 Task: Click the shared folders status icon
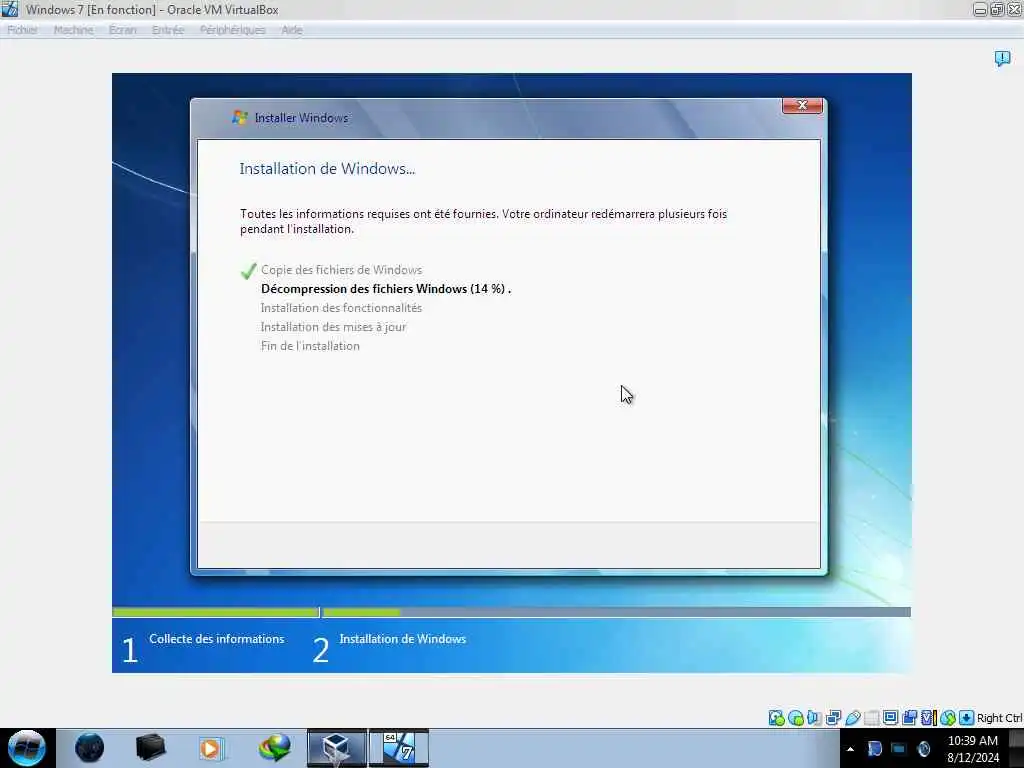click(x=871, y=718)
